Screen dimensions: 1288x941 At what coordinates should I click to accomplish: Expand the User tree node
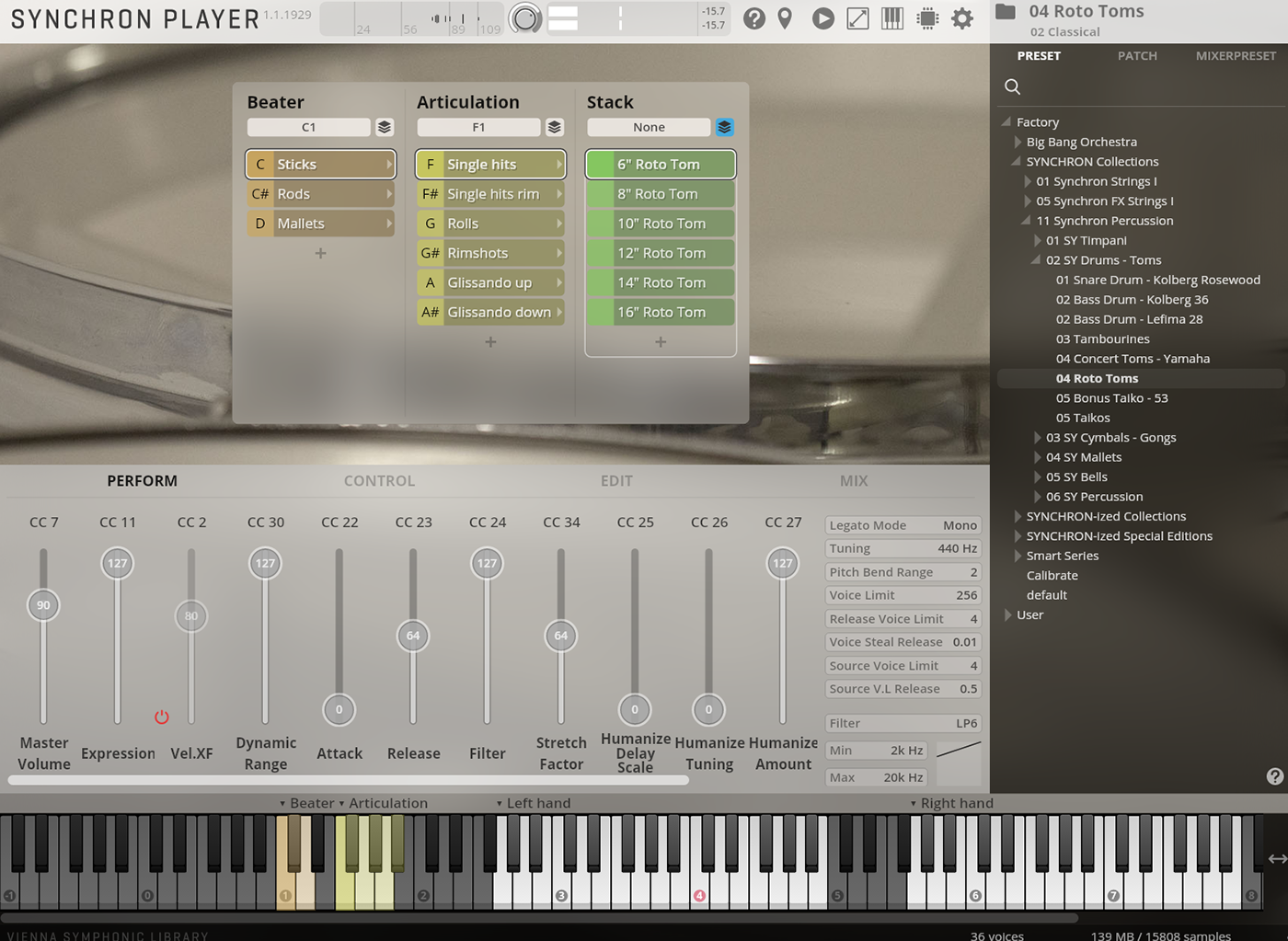coord(1008,614)
